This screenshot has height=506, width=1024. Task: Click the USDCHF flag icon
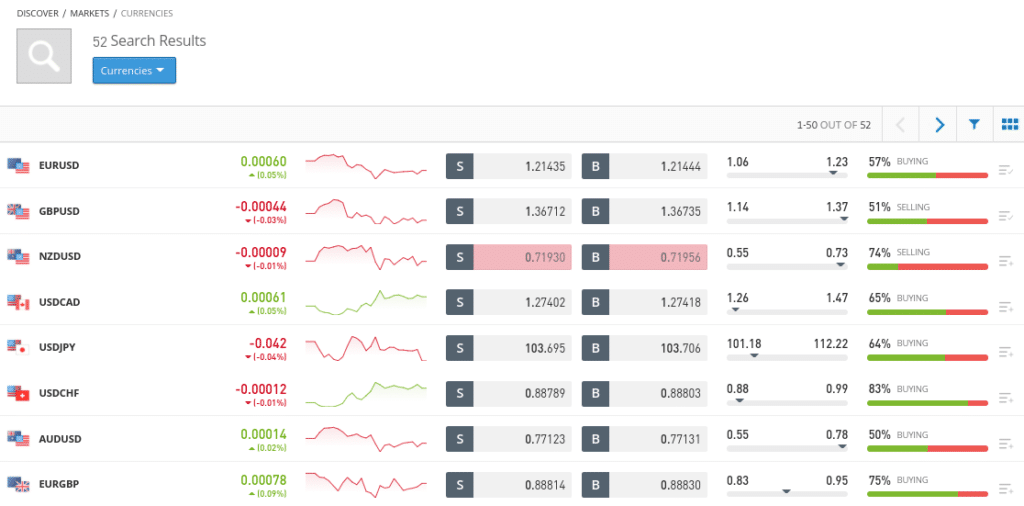[x=19, y=393]
